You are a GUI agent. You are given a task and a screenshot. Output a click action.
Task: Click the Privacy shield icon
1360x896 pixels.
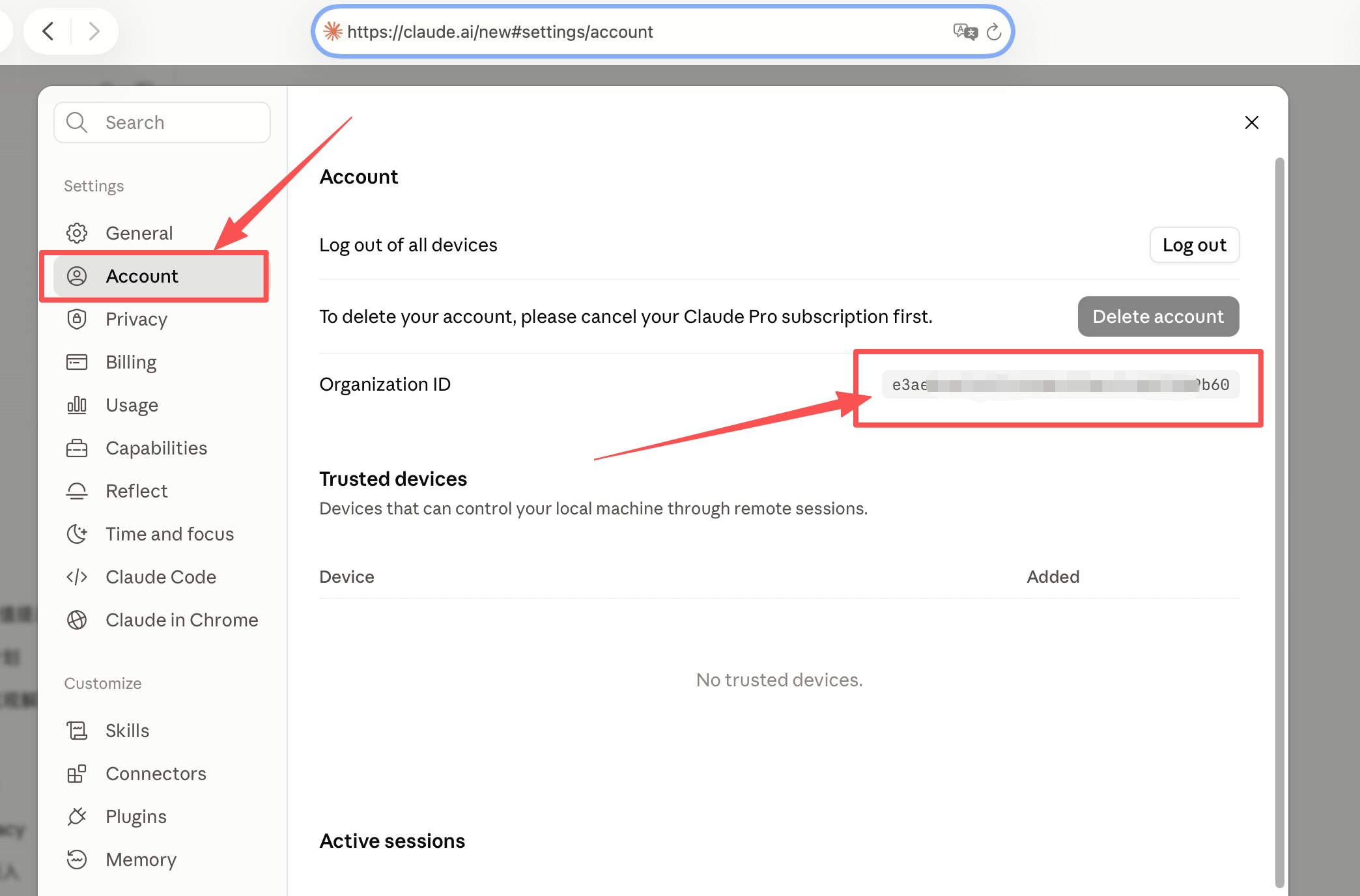tap(77, 319)
